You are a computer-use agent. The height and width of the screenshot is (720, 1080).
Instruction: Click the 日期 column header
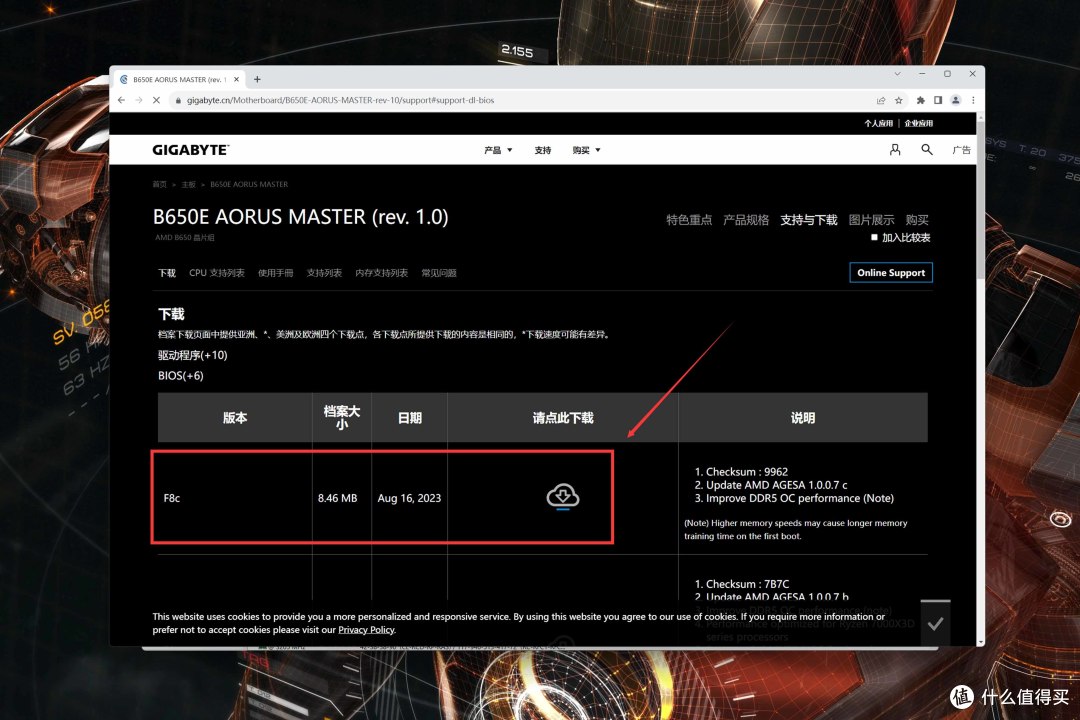(x=409, y=418)
